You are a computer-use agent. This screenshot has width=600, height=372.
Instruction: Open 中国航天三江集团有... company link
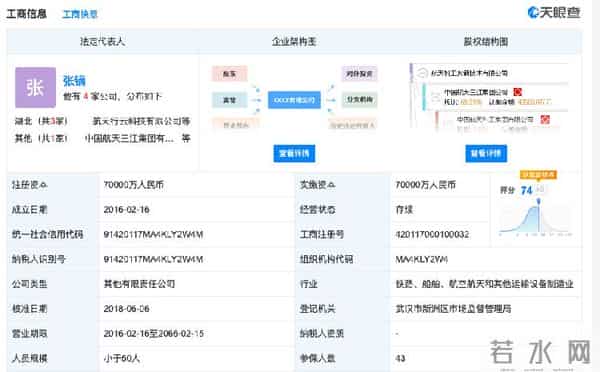pos(129,138)
